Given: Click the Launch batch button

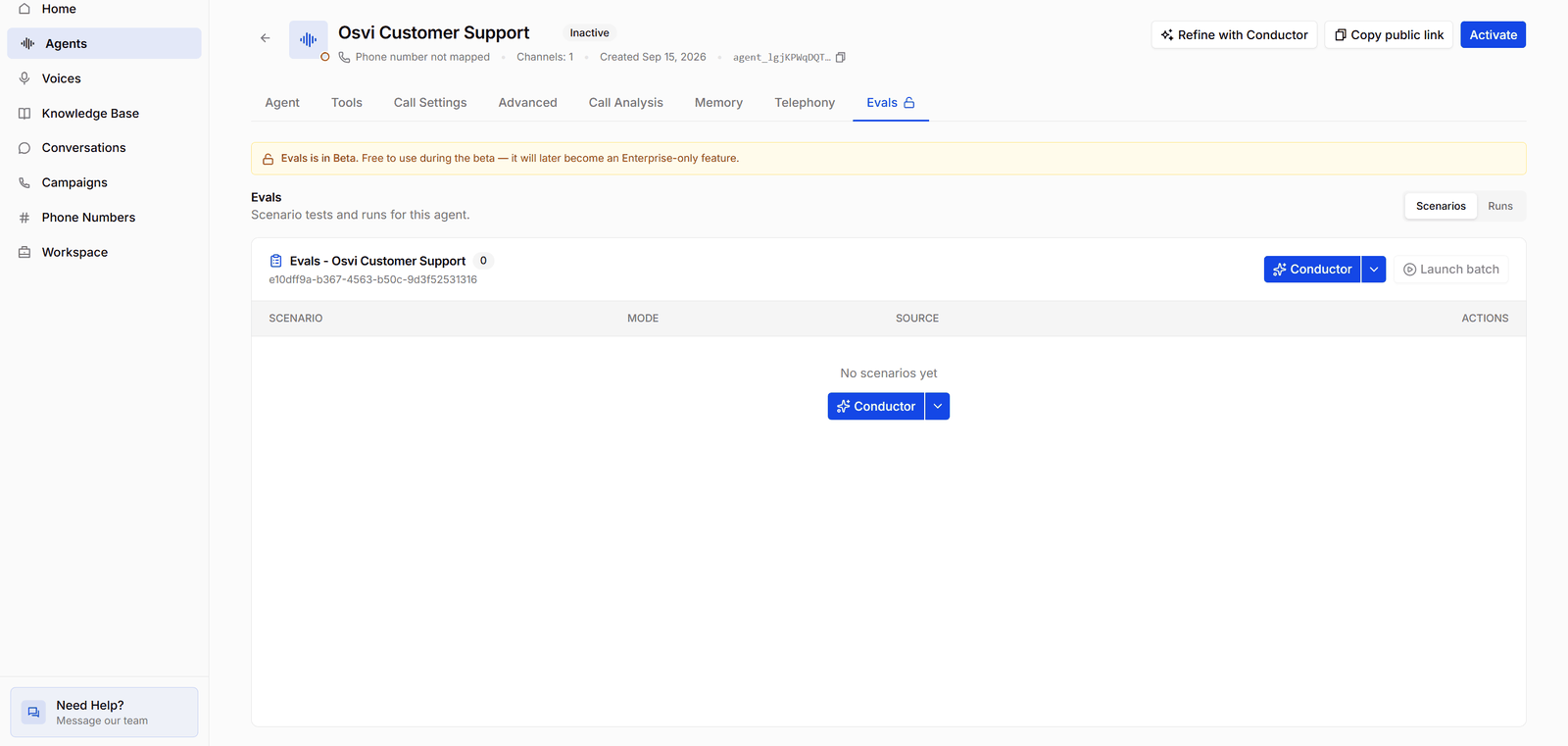Looking at the screenshot, I should [x=1451, y=270].
